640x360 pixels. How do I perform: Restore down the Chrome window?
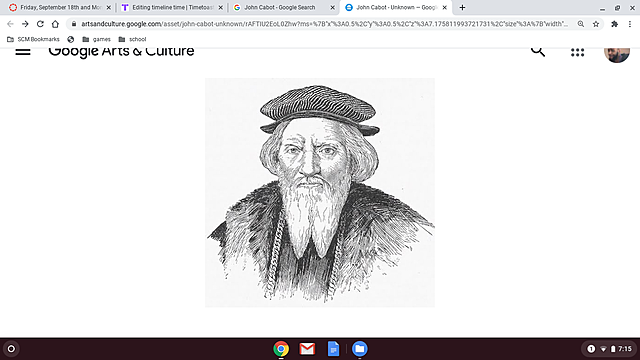click(x=617, y=8)
